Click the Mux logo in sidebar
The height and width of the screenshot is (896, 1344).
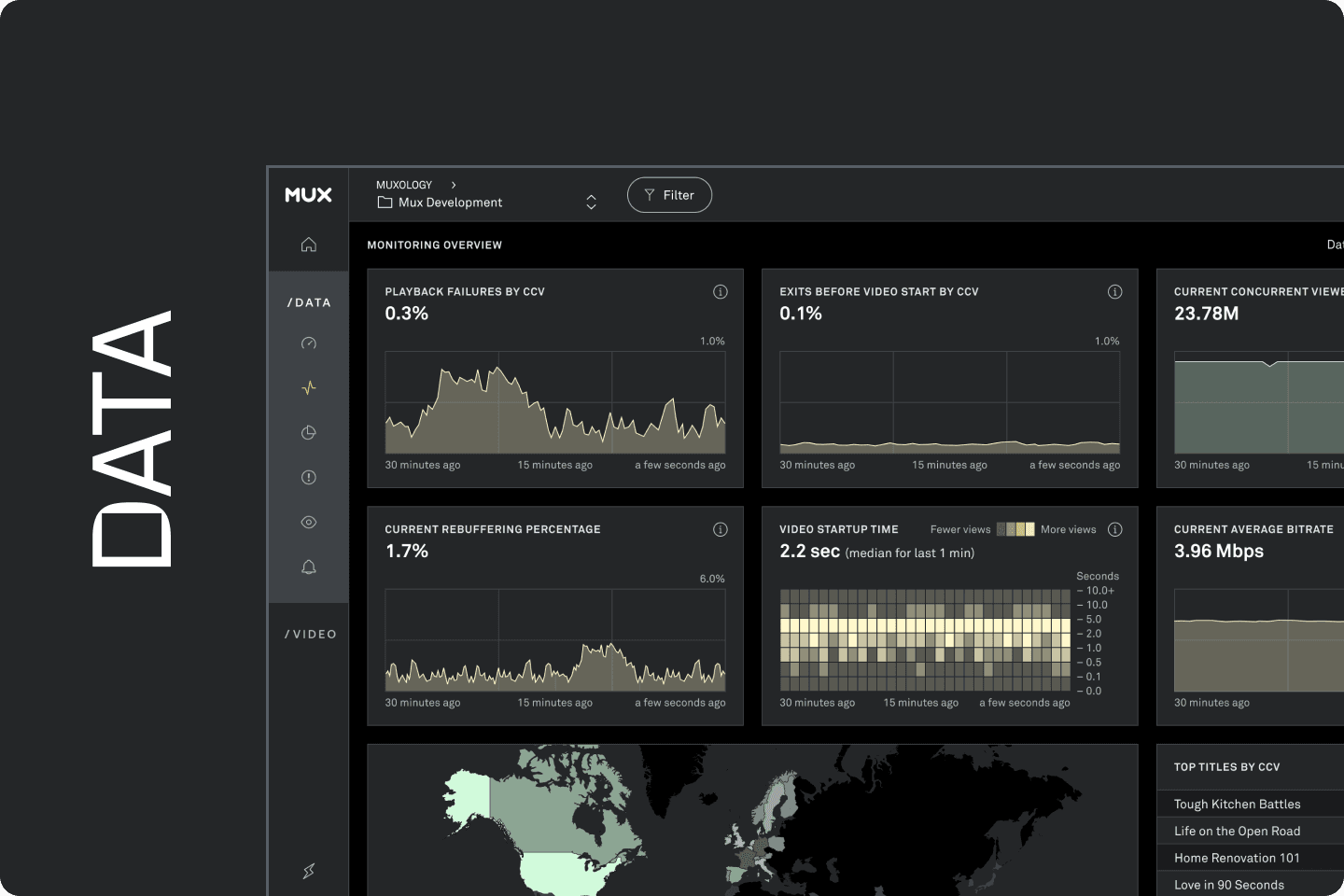[x=308, y=195]
